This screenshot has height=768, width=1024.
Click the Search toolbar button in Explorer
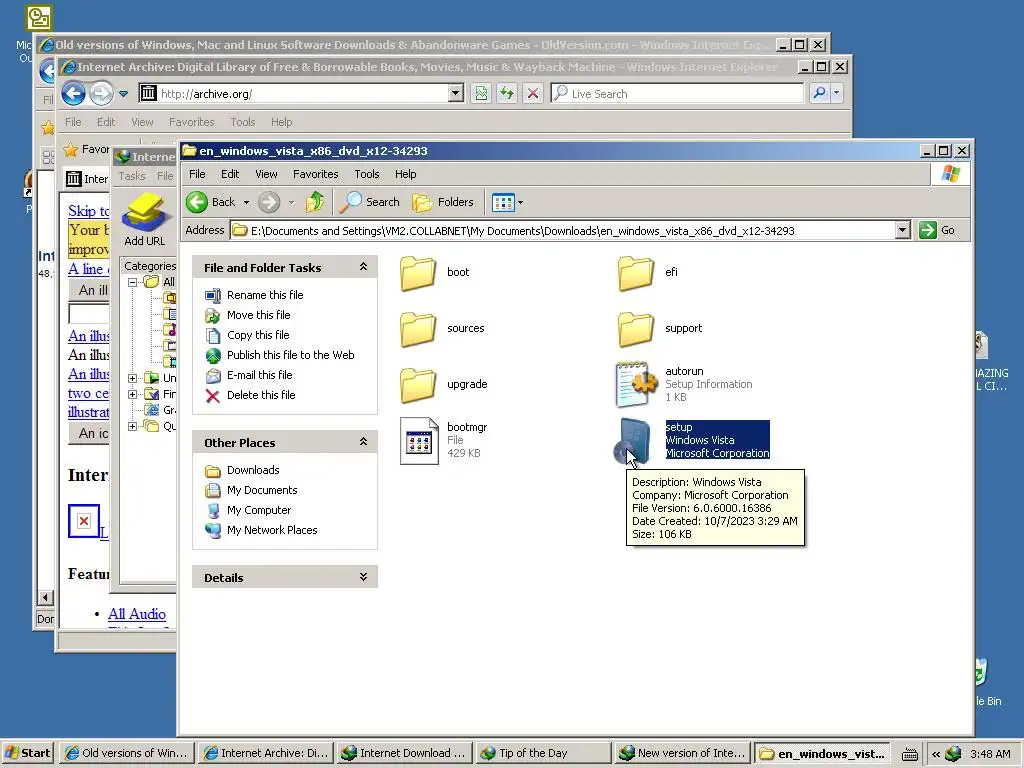coord(370,202)
